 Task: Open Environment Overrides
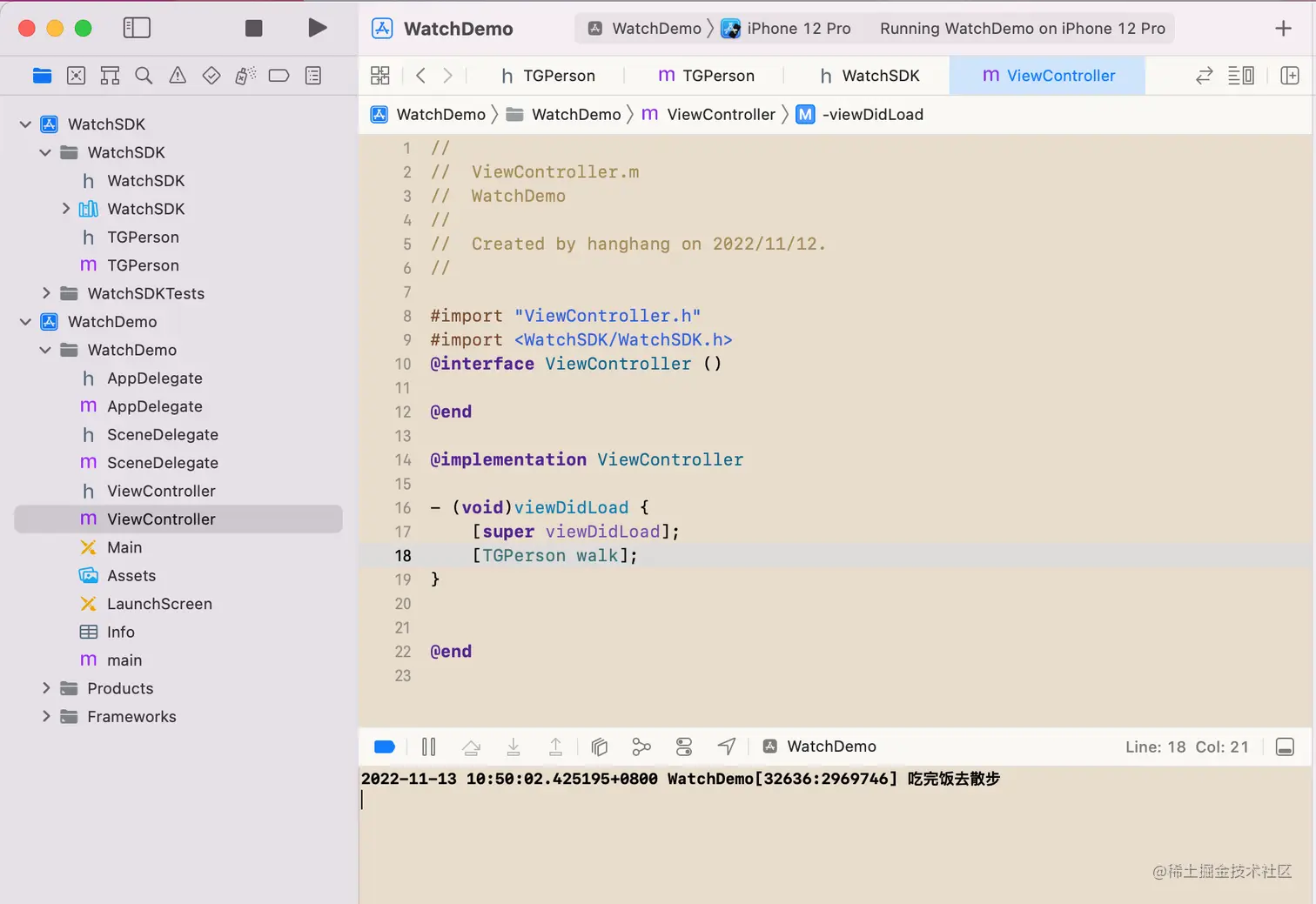pos(684,747)
